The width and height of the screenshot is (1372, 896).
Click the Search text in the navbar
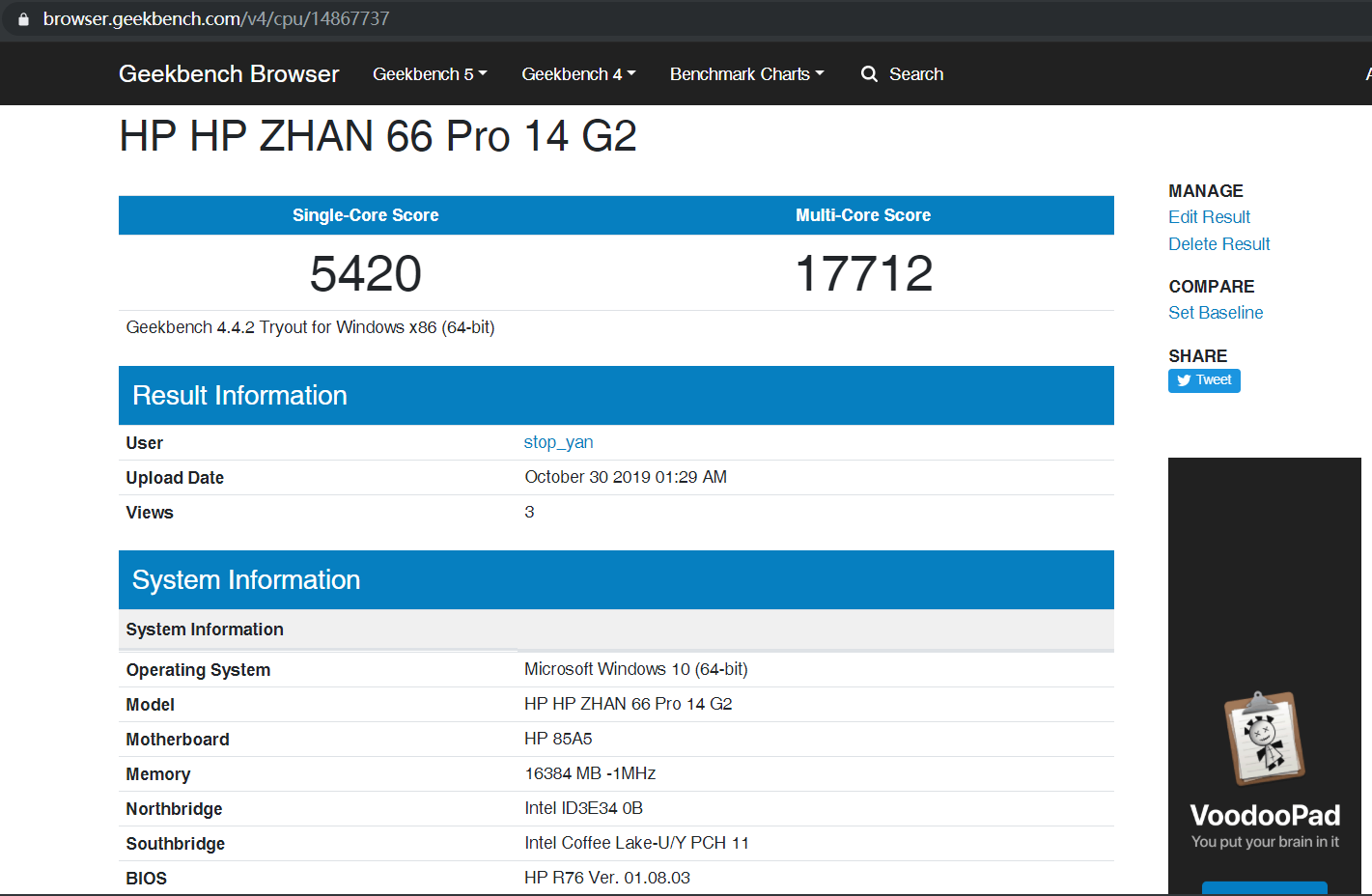(916, 74)
